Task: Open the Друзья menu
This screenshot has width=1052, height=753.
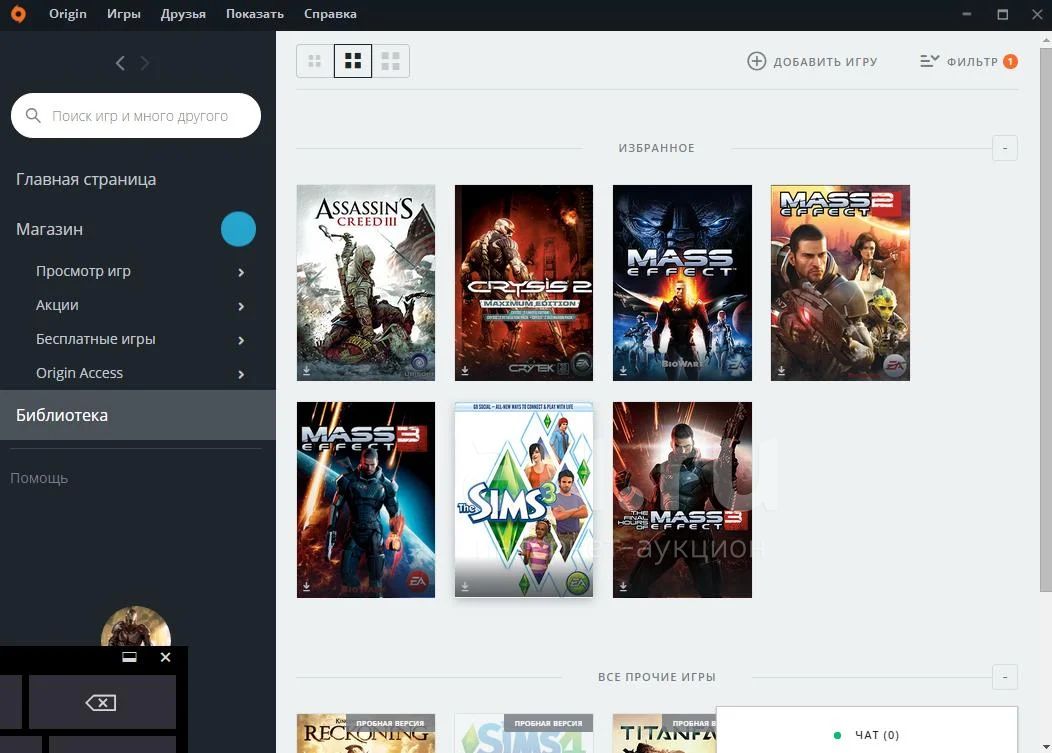Action: (x=183, y=14)
